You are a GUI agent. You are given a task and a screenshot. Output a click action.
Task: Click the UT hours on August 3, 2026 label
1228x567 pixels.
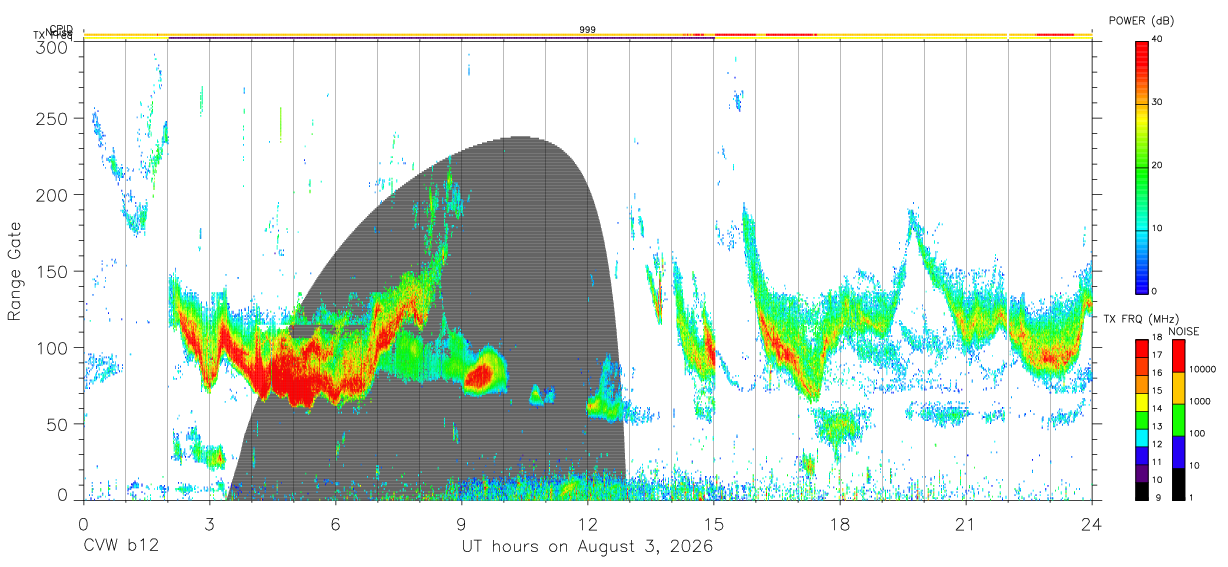pyautogui.click(x=587, y=547)
